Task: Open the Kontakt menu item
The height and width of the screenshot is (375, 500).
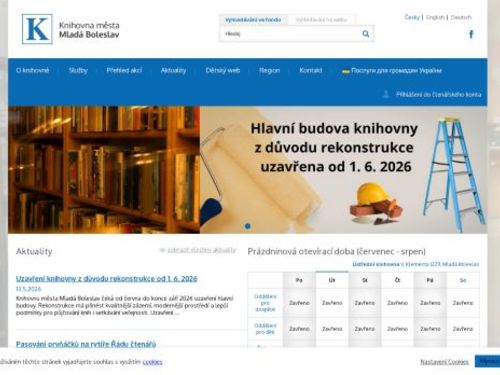Action: 311,70
